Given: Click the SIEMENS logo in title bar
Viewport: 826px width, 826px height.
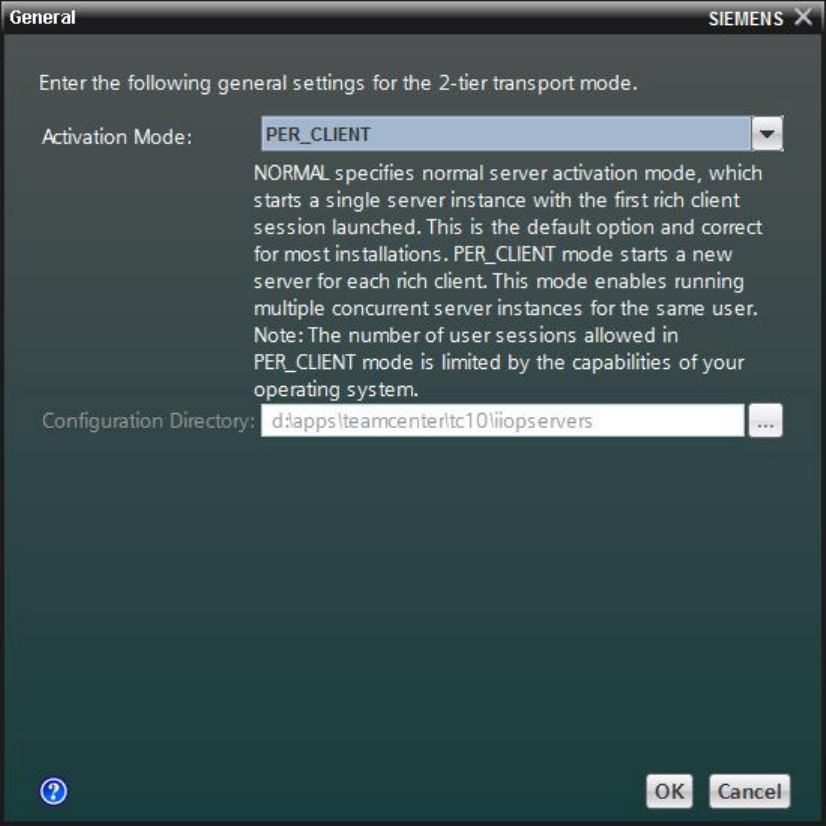Looking at the screenshot, I should [x=745, y=19].
